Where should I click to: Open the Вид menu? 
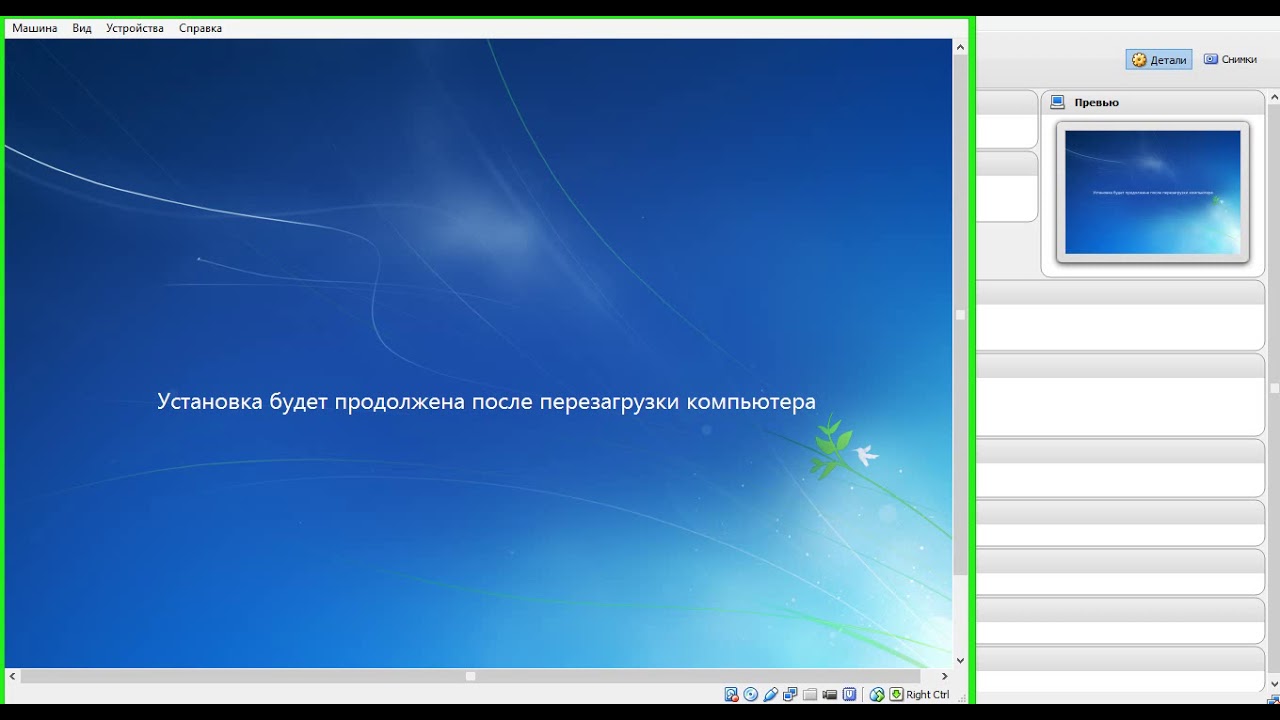tap(82, 28)
